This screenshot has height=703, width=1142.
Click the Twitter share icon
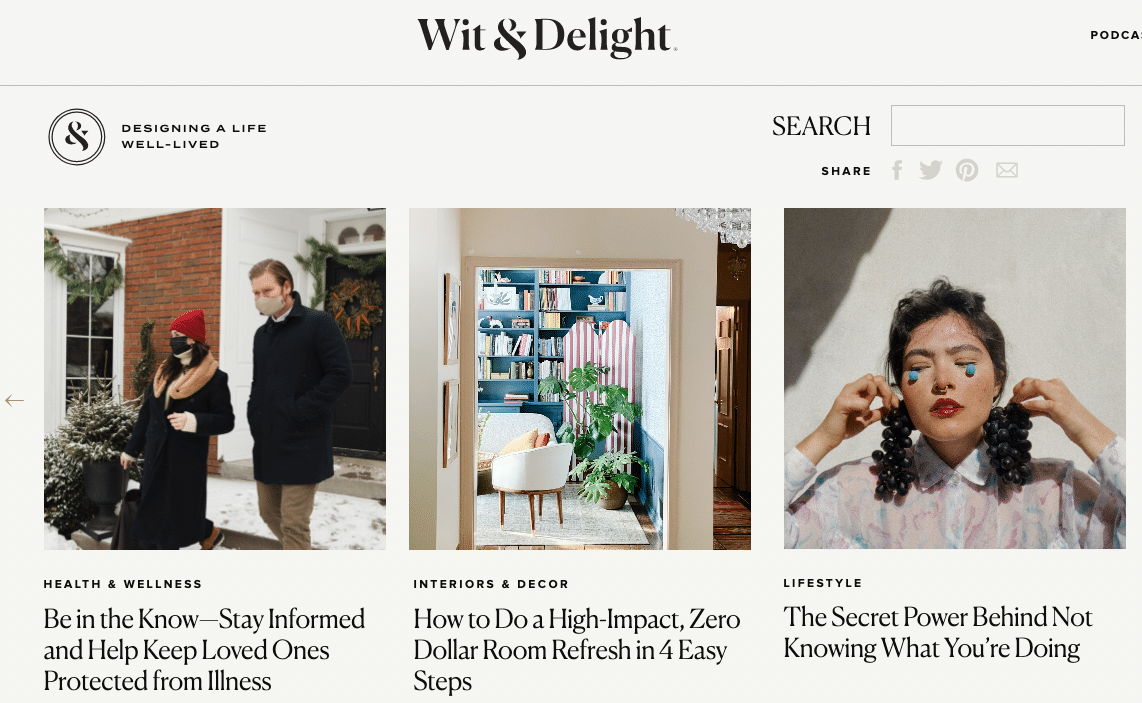931,170
